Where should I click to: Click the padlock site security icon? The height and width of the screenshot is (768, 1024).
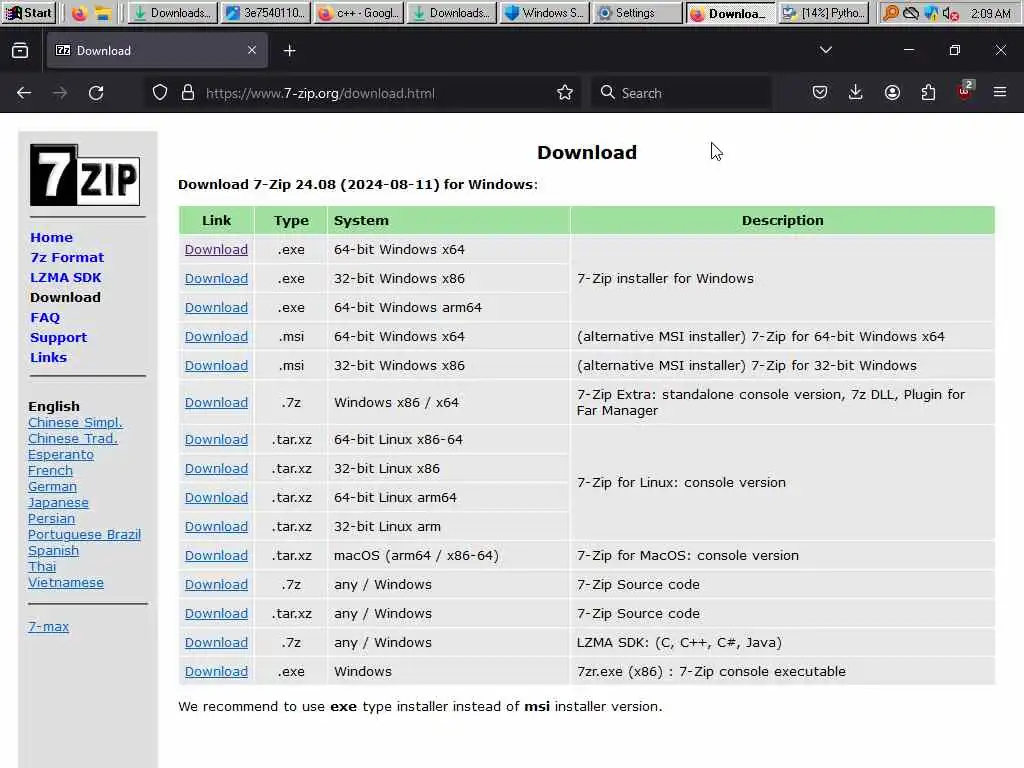[x=188, y=92]
